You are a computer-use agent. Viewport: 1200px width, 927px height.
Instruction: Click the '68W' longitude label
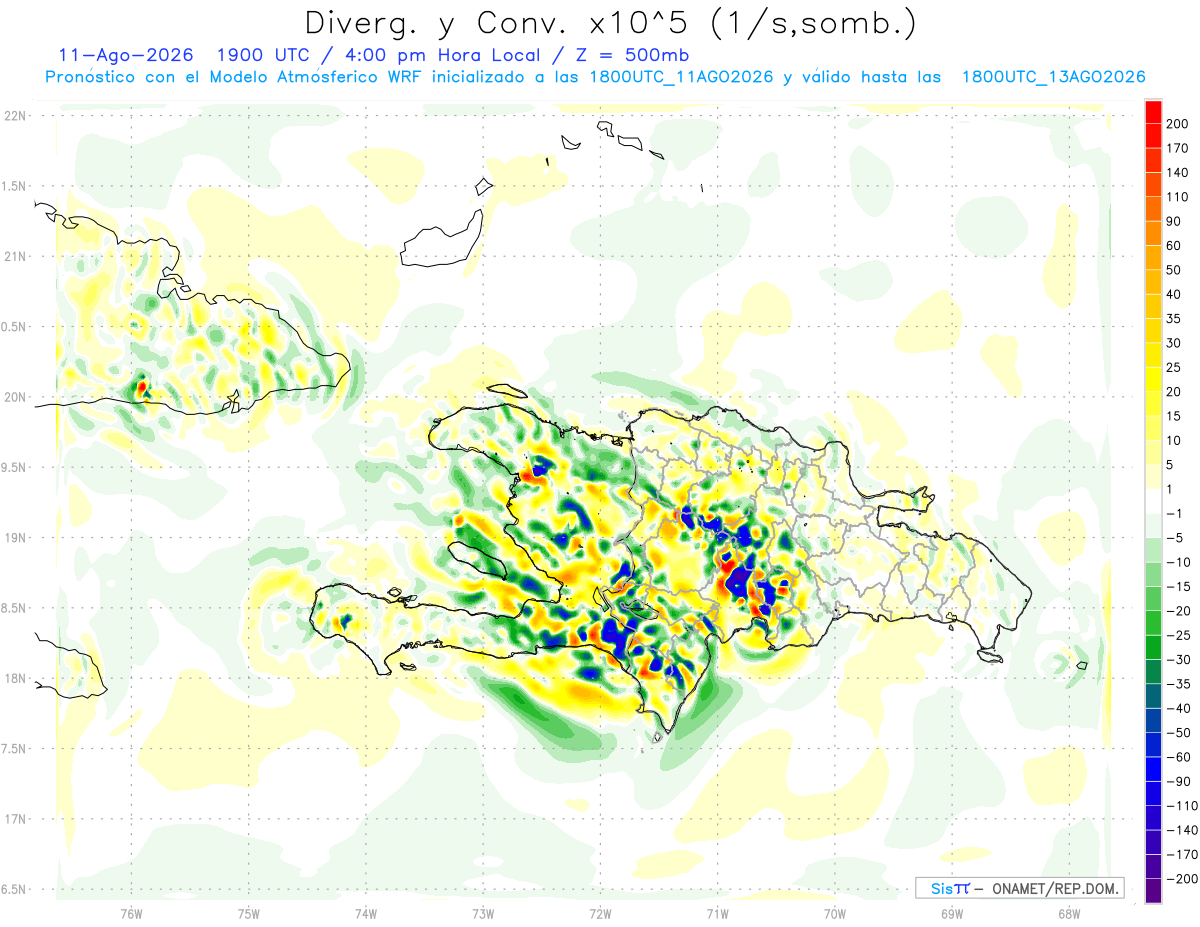(1069, 914)
